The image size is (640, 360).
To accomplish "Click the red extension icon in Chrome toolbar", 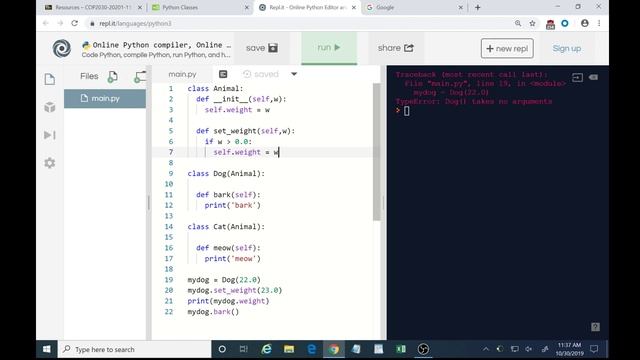I will coord(550,24).
